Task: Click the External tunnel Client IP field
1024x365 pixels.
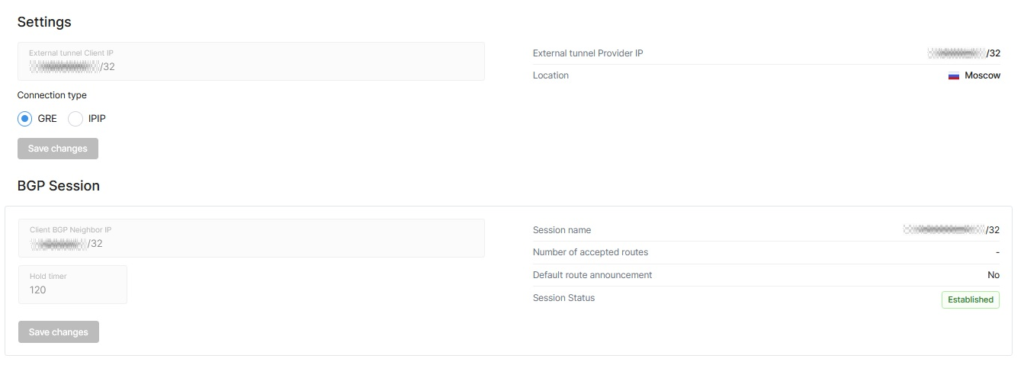Action: 251,61
